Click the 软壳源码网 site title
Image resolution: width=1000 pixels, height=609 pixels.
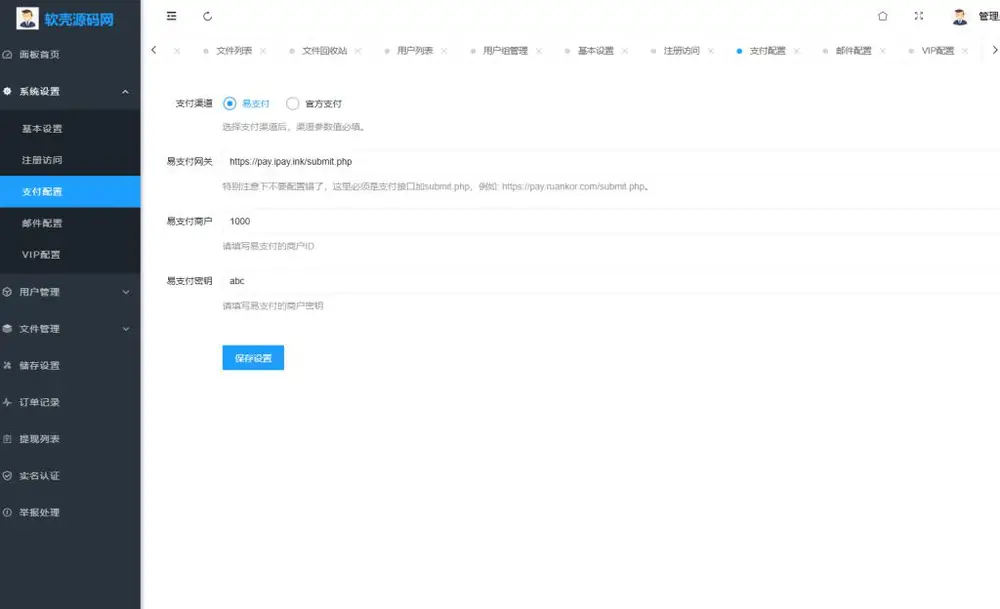[x=79, y=20]
